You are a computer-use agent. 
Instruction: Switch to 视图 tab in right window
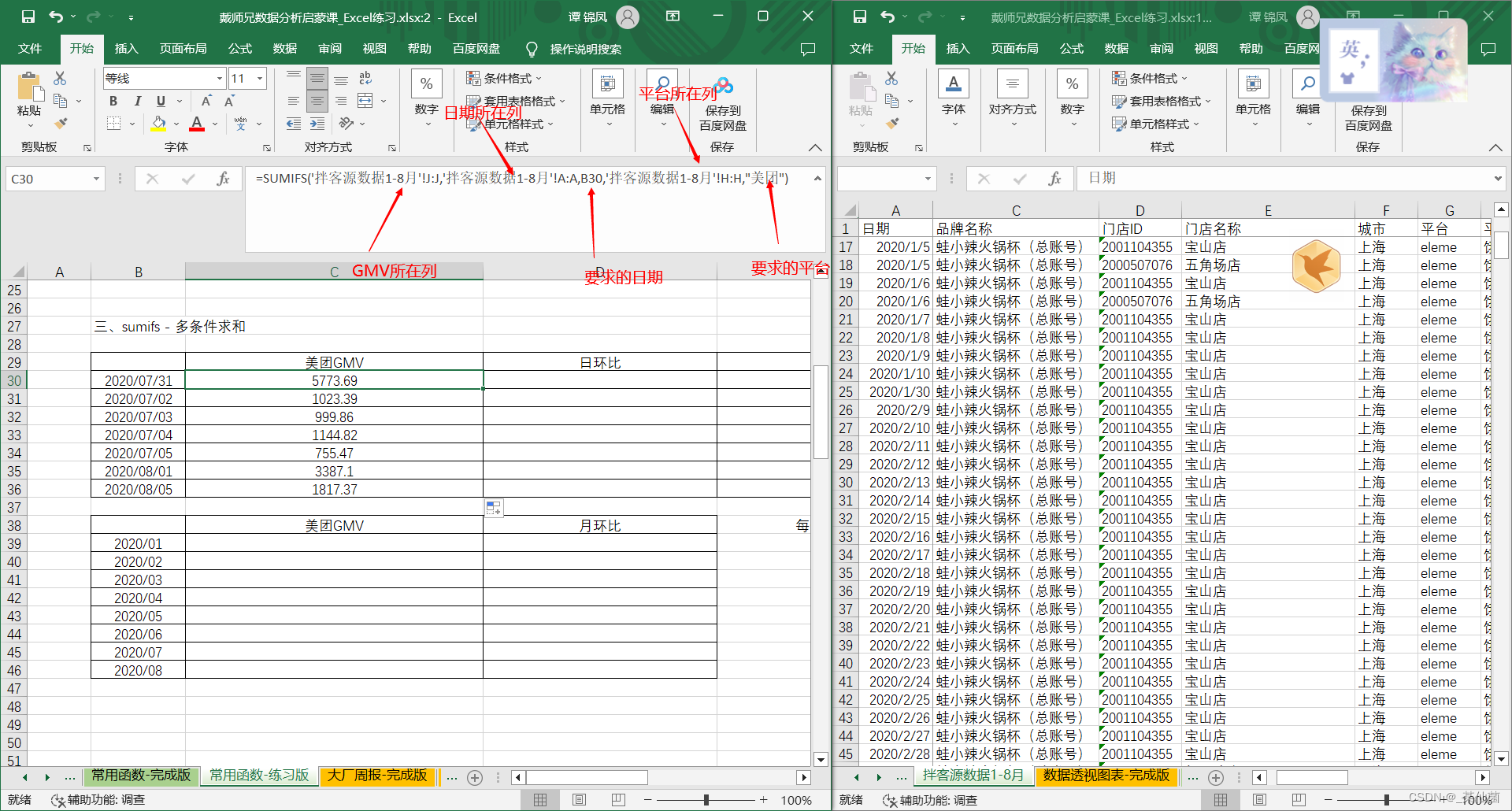pos(1206,49)
